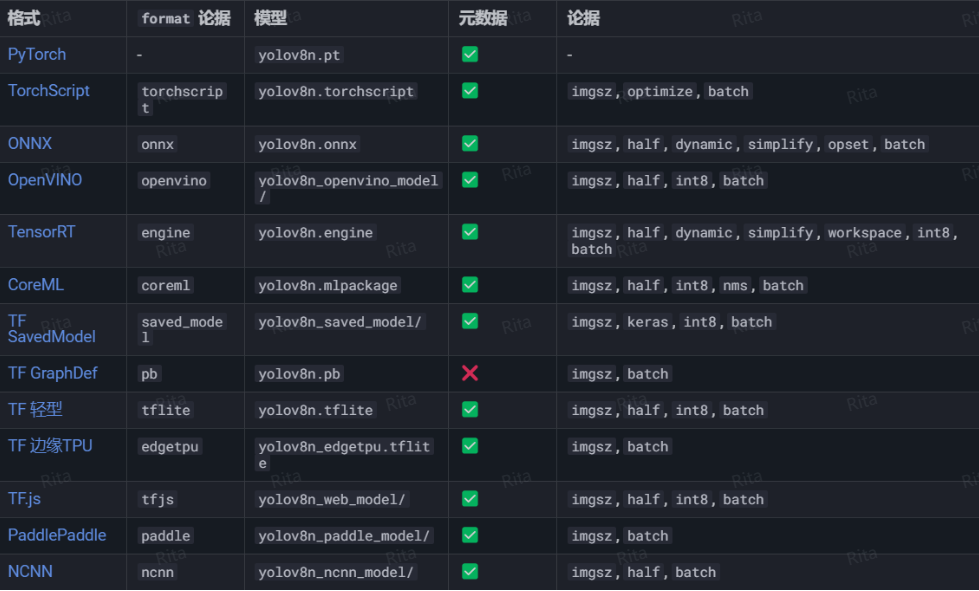Open the TorchScript format link
This screenshot has height=591, width=979.
click(49, 90)
